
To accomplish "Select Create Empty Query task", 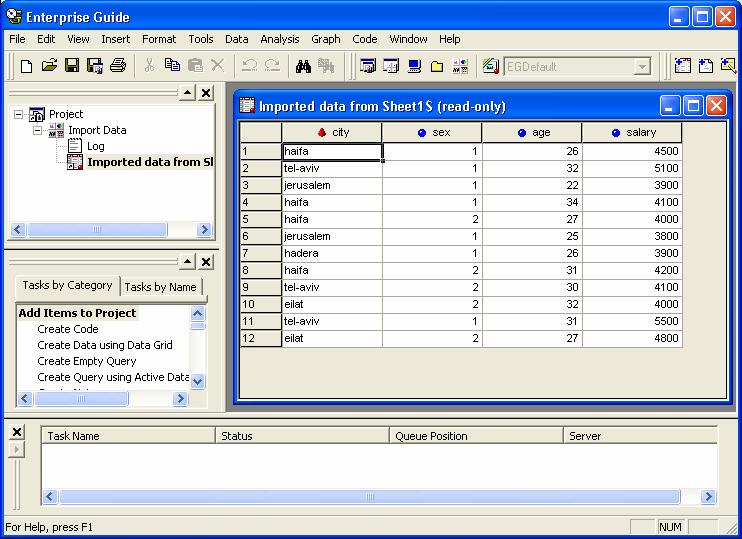I will 87,361.
